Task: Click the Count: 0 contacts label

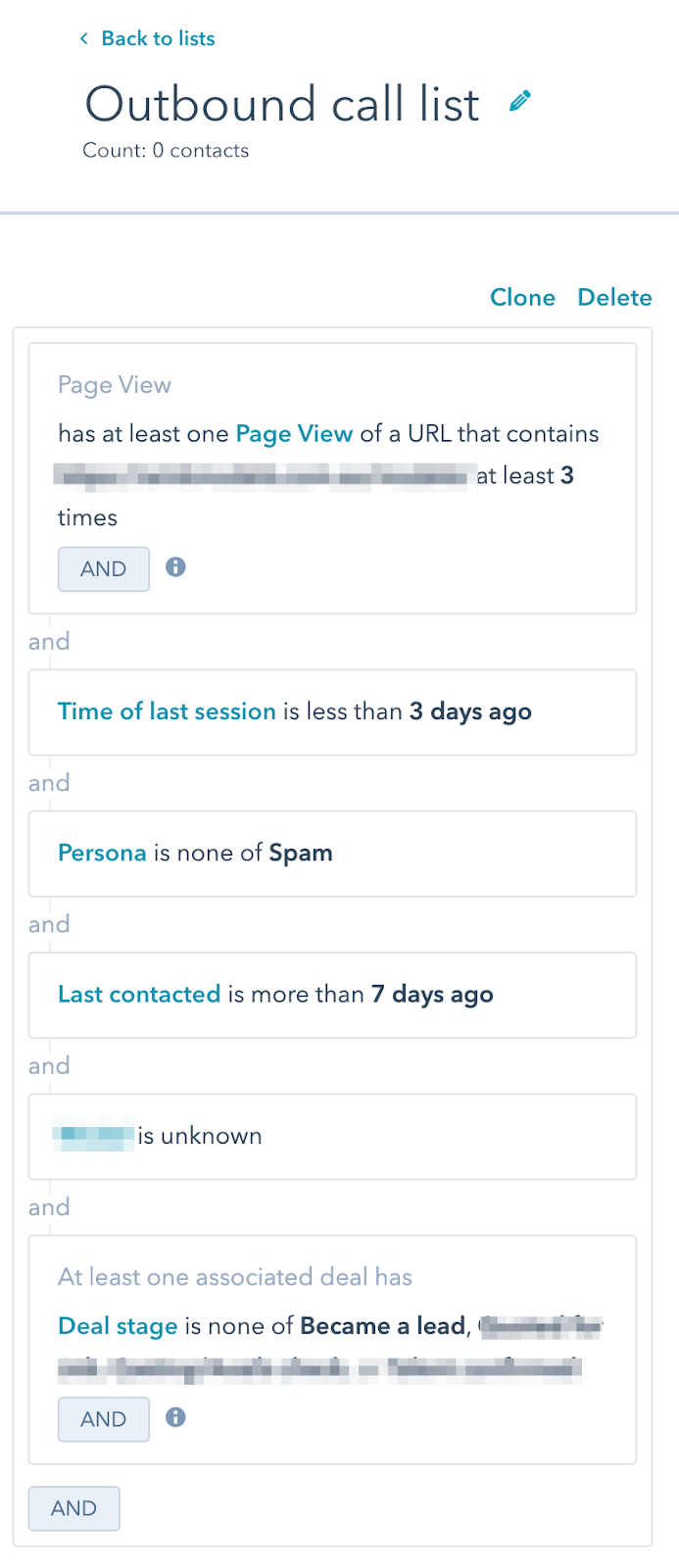Action: point(167,150)
